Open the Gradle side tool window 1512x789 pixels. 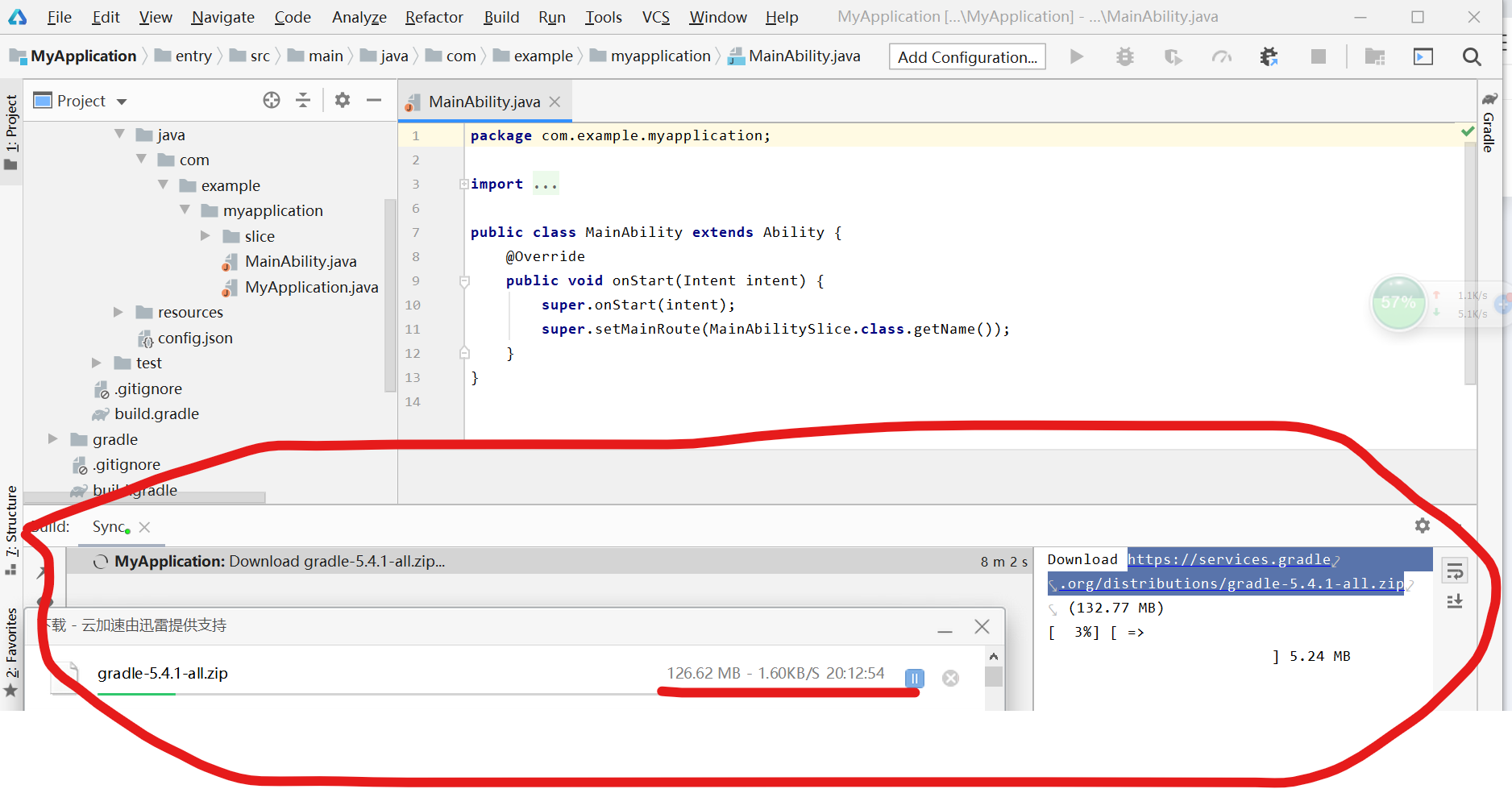[1489, 123]
